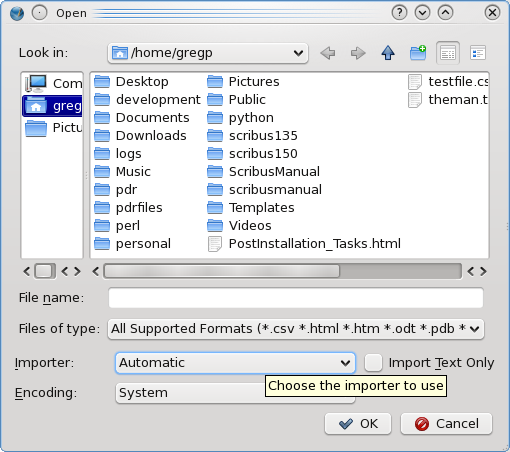The width and height of the screenshot is (510, 452).
Task: Select the scribus135 folder
Action: pos(252,136)
